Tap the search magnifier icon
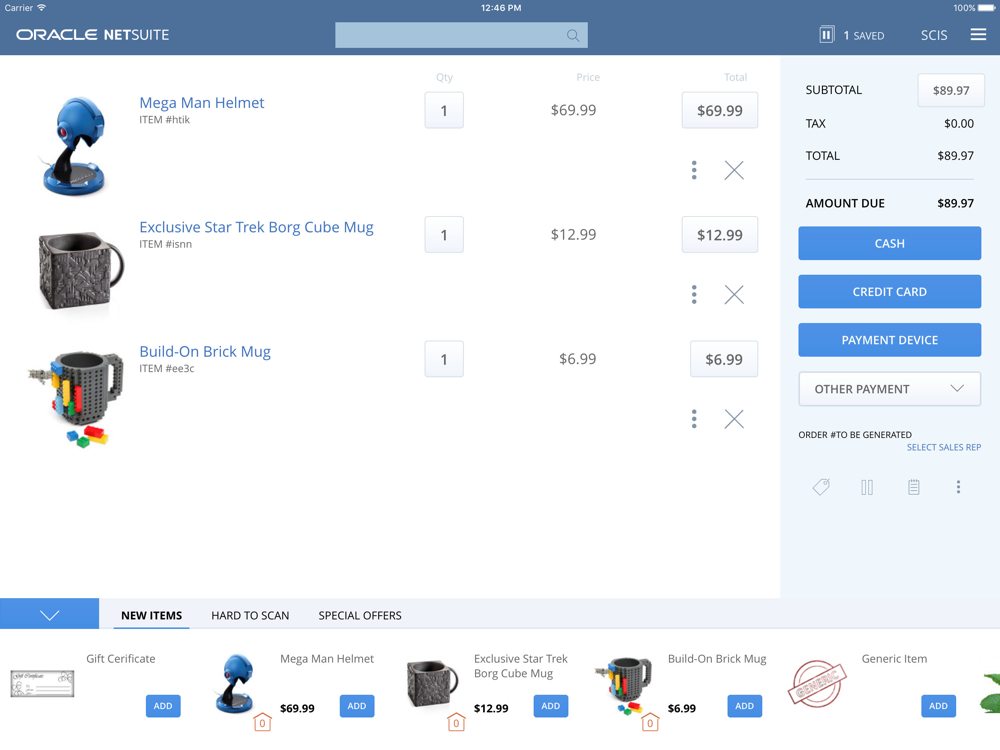 tap(573, 36)
